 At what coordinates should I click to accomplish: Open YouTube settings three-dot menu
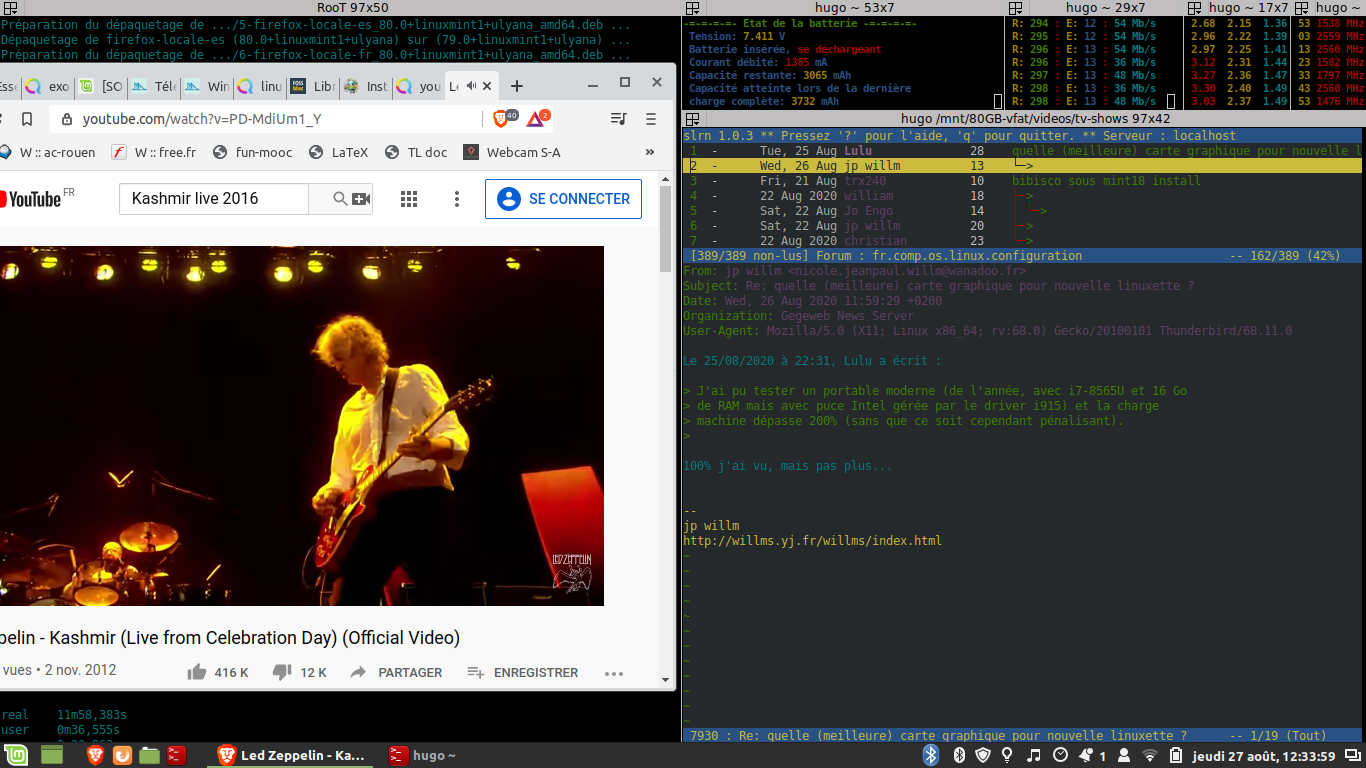457,199
